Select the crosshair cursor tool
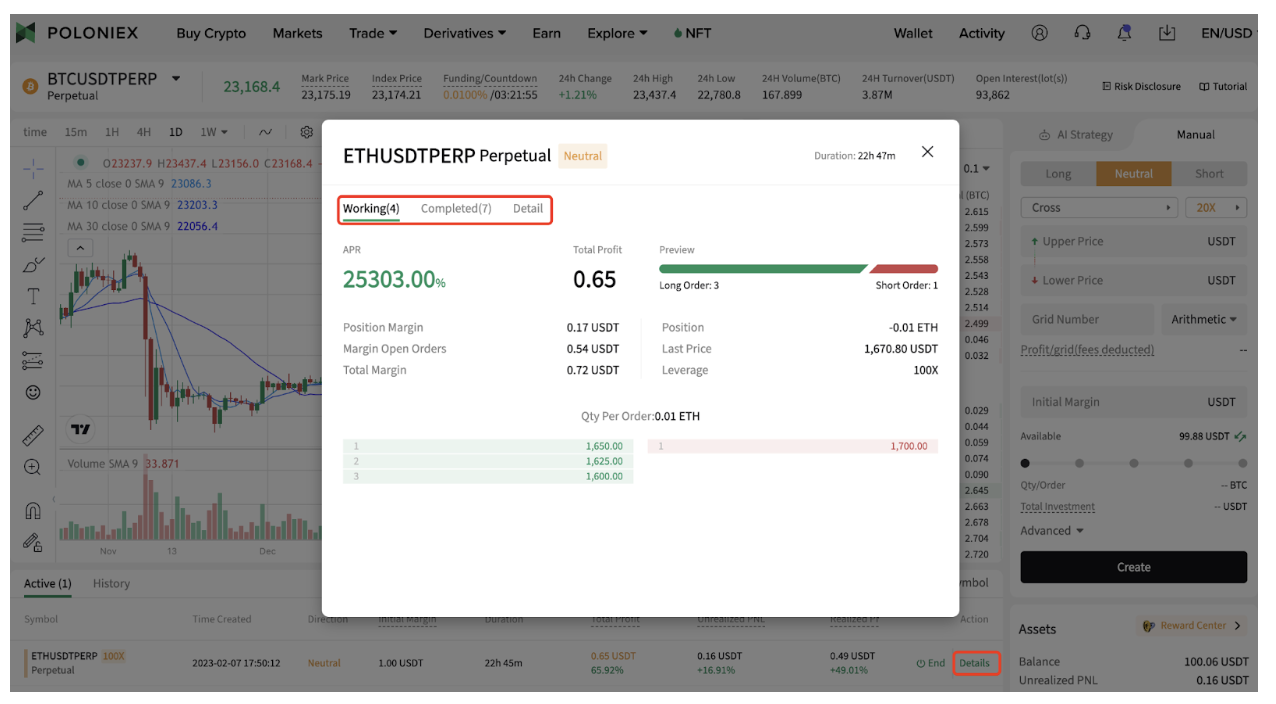 pyautogui.click(x=33, y=167)
